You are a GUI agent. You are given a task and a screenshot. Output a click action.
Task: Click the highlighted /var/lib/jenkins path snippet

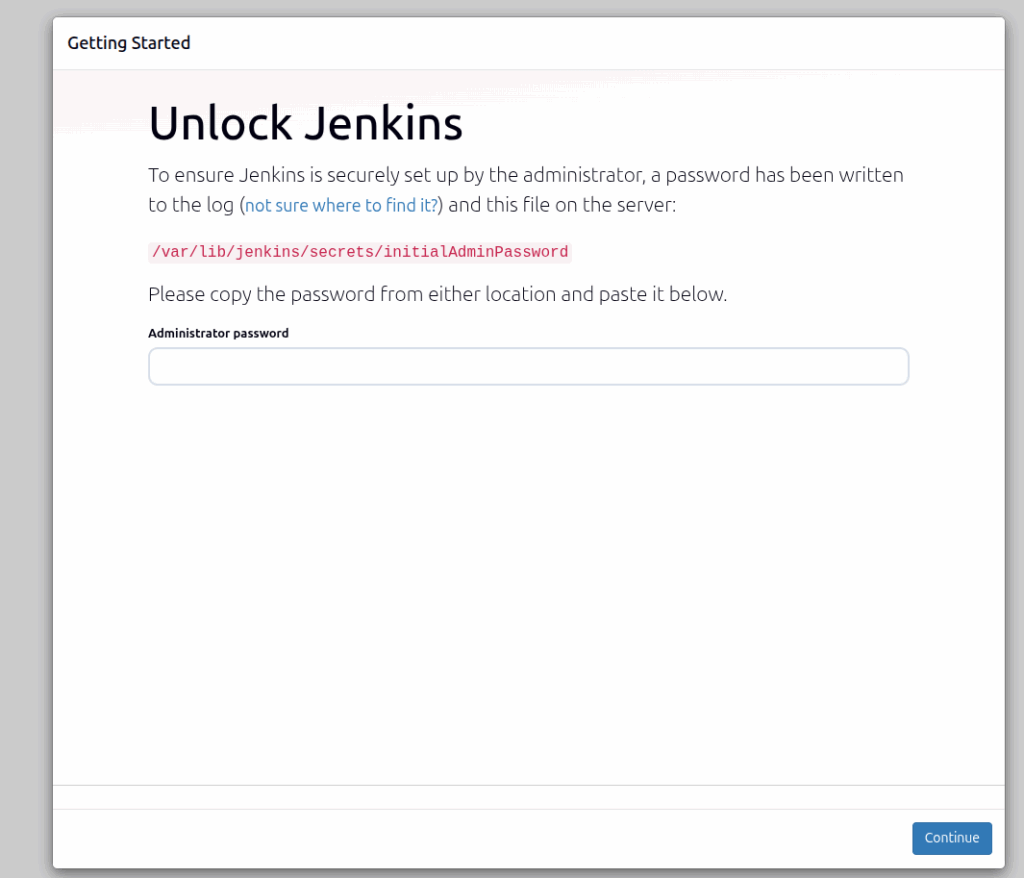click(x=359, y=252)
